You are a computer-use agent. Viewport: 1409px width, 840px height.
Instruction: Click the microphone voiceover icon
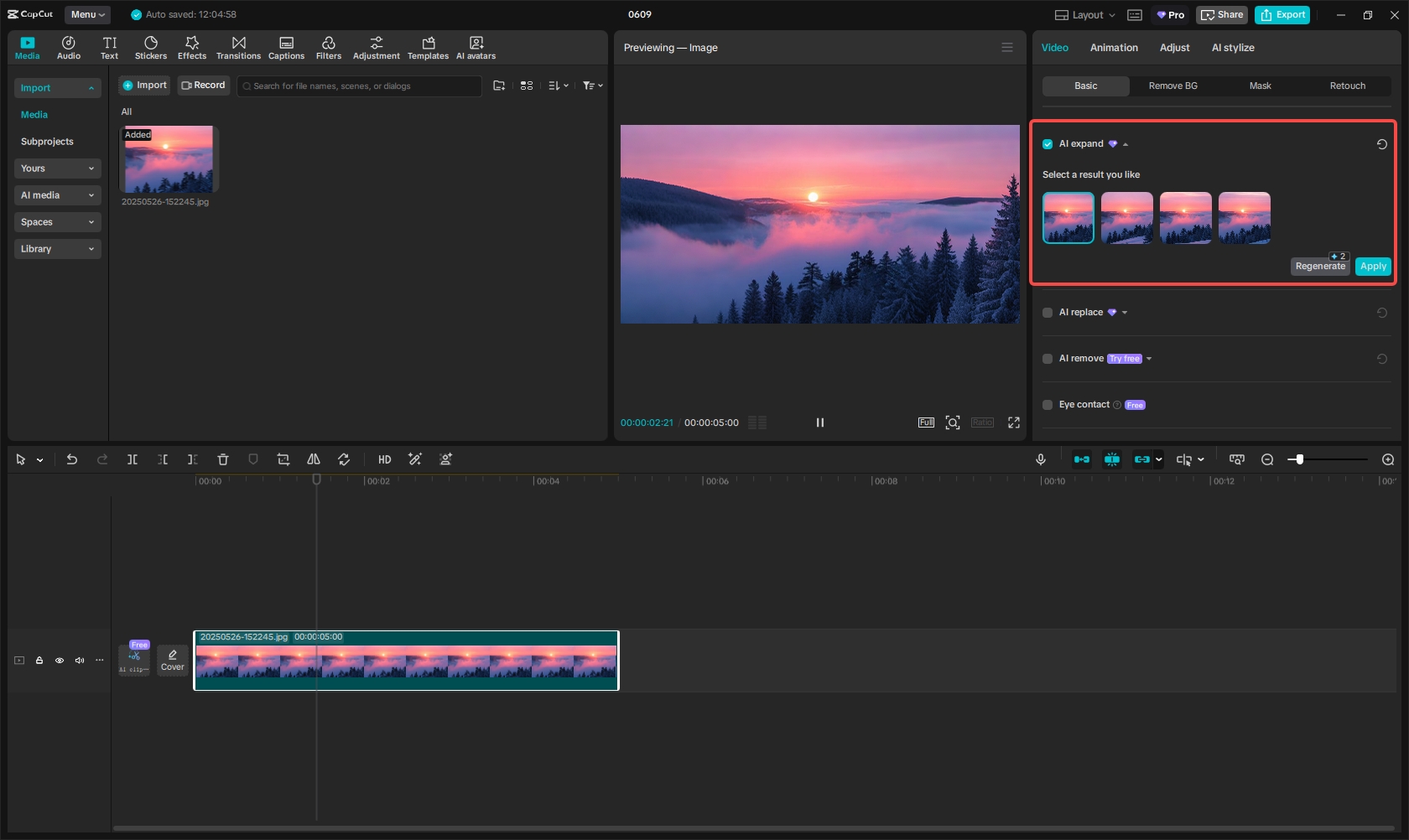pos(1041,459)
